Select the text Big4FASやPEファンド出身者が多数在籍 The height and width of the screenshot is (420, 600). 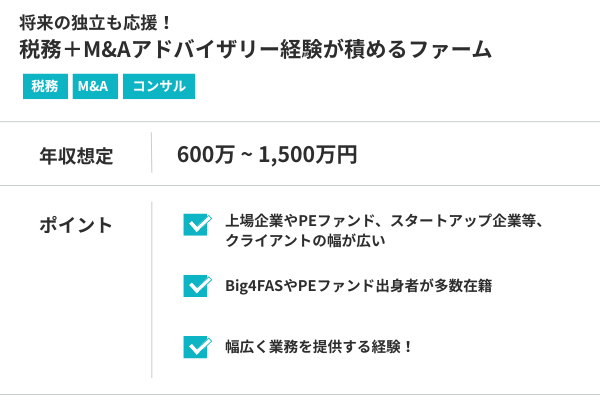[358, 286]
